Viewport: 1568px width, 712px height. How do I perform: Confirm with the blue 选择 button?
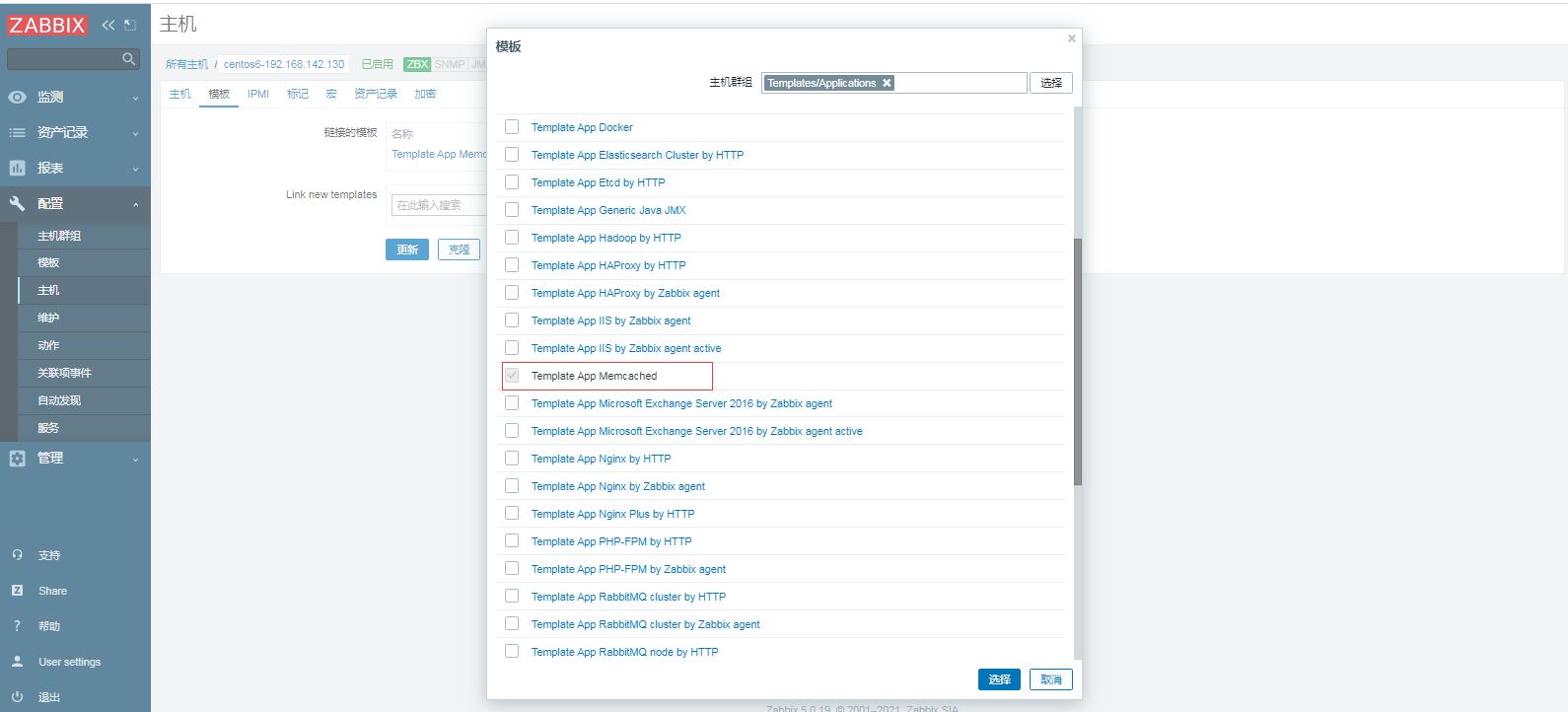pos(999,679)
